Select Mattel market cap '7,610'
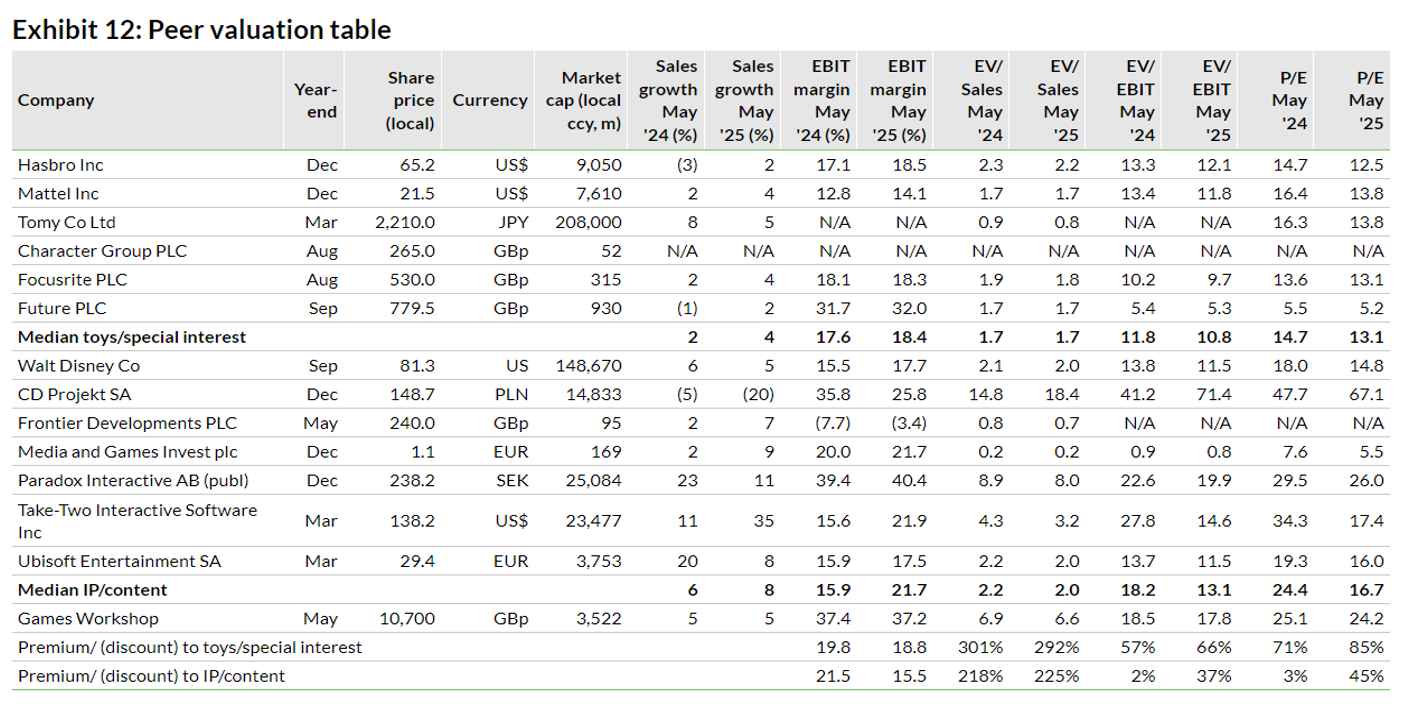The width and height of the screenshot is (1402, 706). point(600,193)
